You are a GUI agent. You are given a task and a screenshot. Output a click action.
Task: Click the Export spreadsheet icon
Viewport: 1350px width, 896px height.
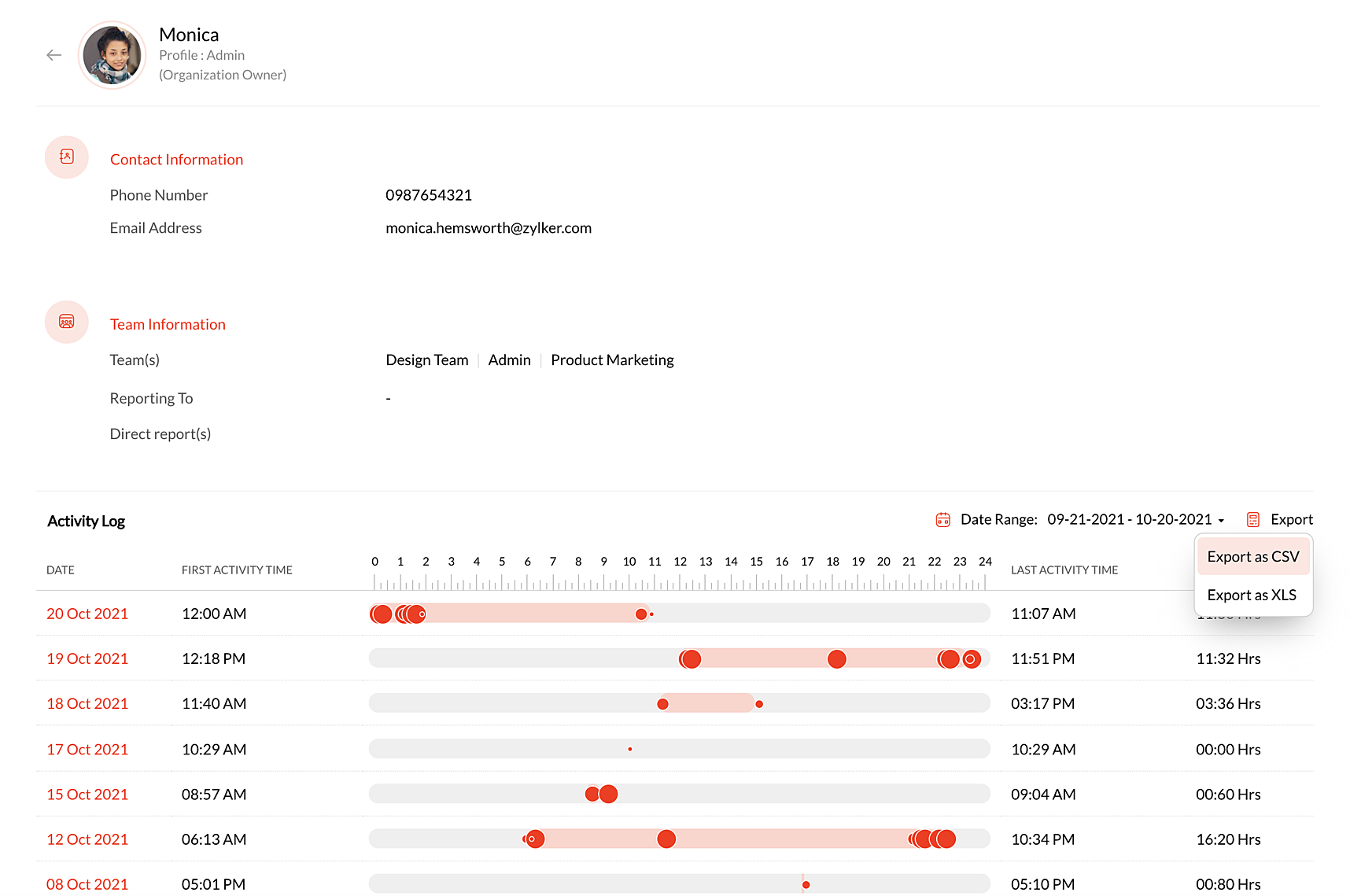click(x=1253, y=520)
